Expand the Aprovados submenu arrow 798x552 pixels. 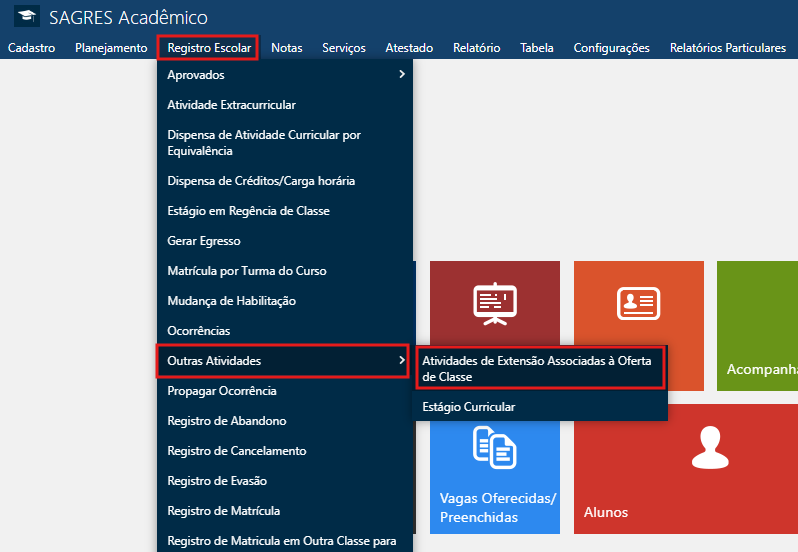[402, 74]
